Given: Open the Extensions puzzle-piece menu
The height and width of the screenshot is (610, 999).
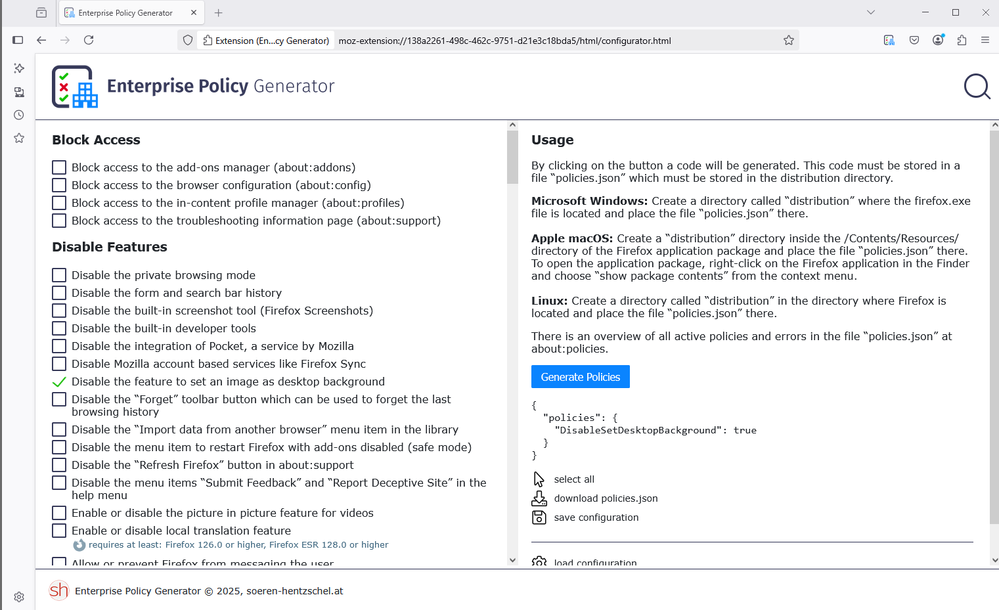Looking at the screenshot, I should [x=962, y=40].
